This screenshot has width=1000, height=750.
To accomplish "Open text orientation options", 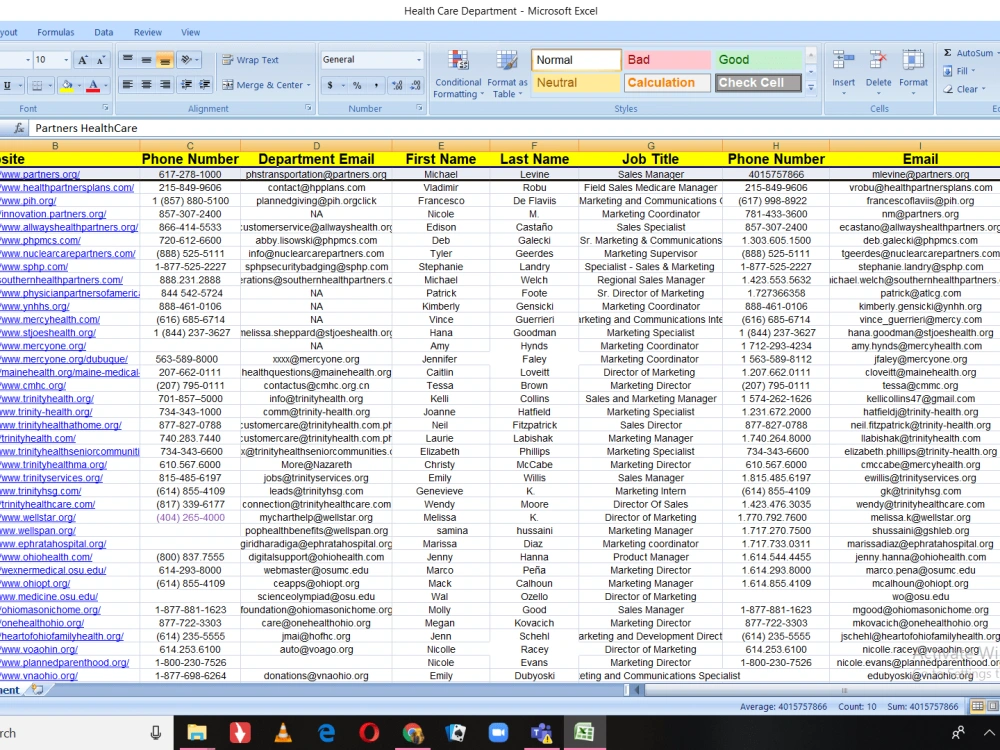I will click(x=189, y=60).
